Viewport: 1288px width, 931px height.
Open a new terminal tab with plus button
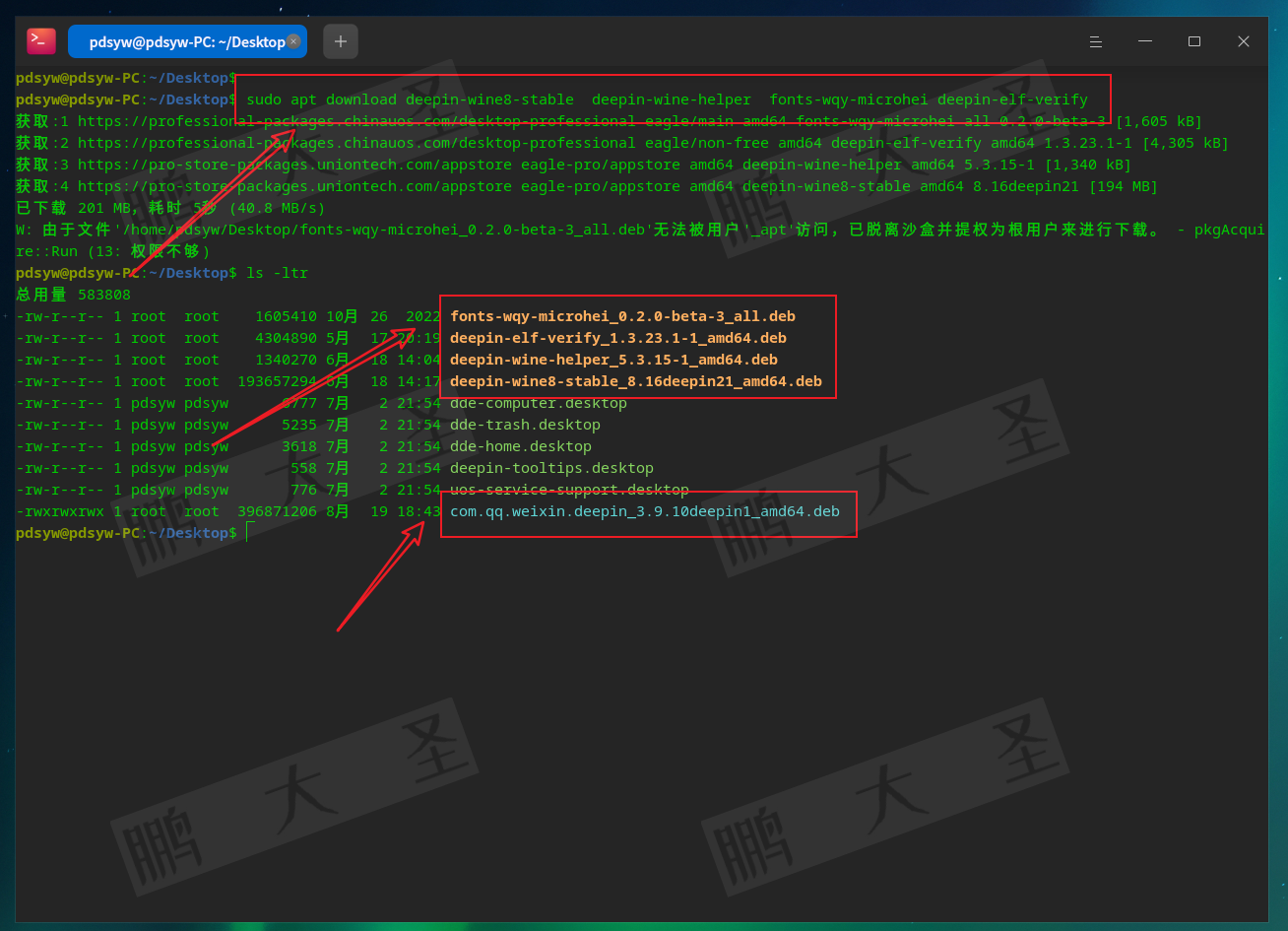341,41
